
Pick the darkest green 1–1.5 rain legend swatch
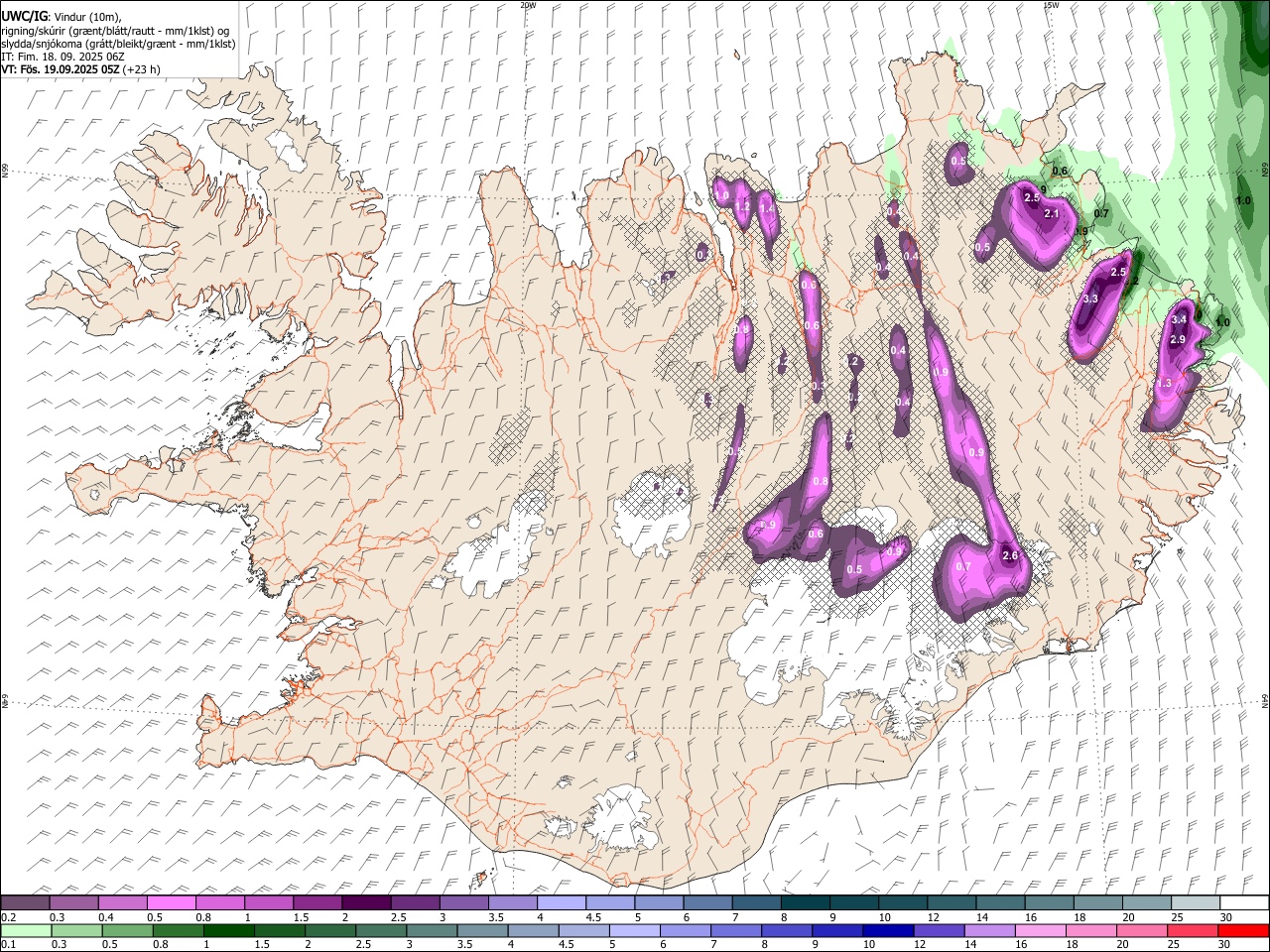click(228, 931)
